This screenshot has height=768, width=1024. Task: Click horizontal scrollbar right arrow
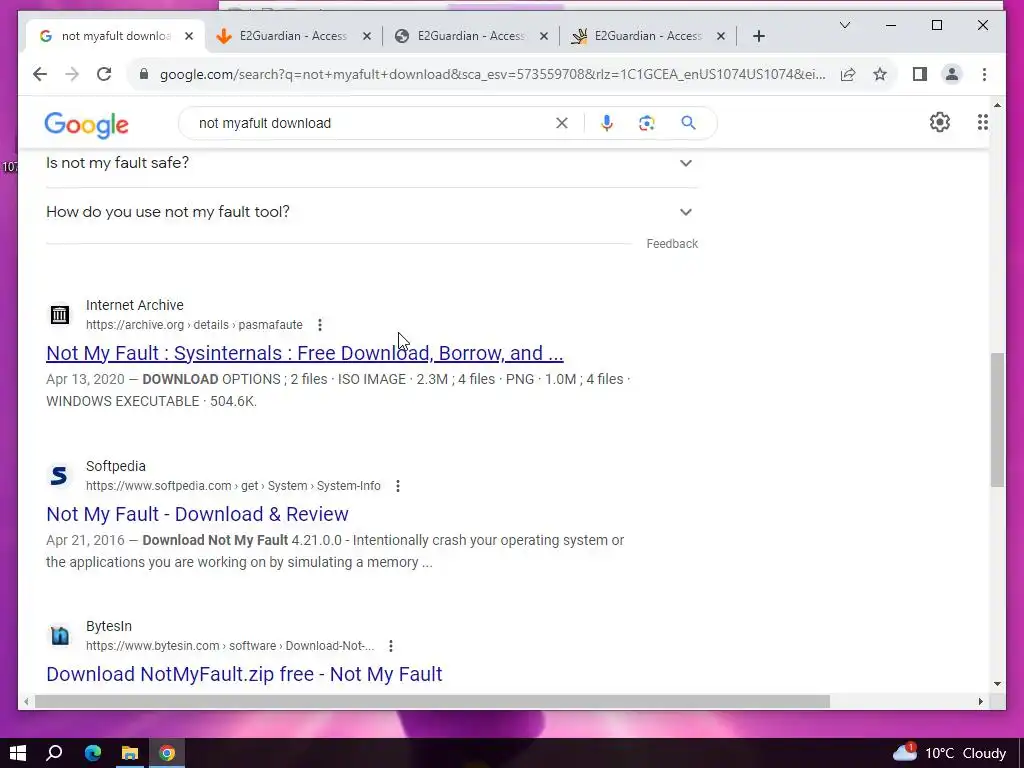tap(980, 701)
